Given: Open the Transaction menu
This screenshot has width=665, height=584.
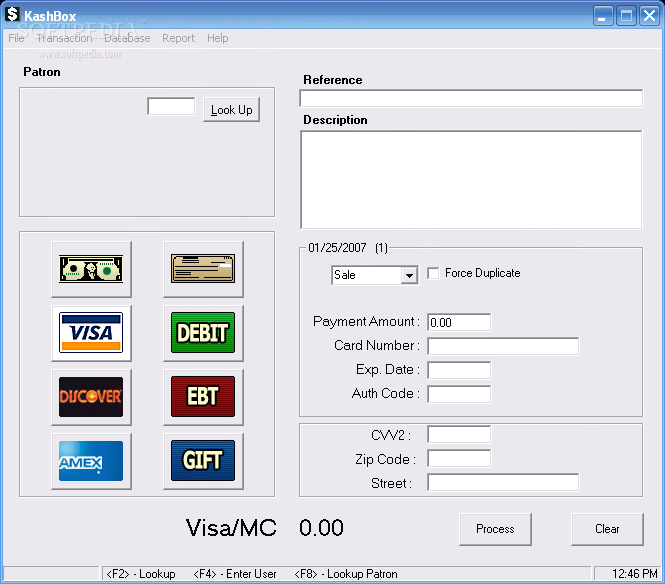Looking at the screenshot, I should click(x=64, y=38).
